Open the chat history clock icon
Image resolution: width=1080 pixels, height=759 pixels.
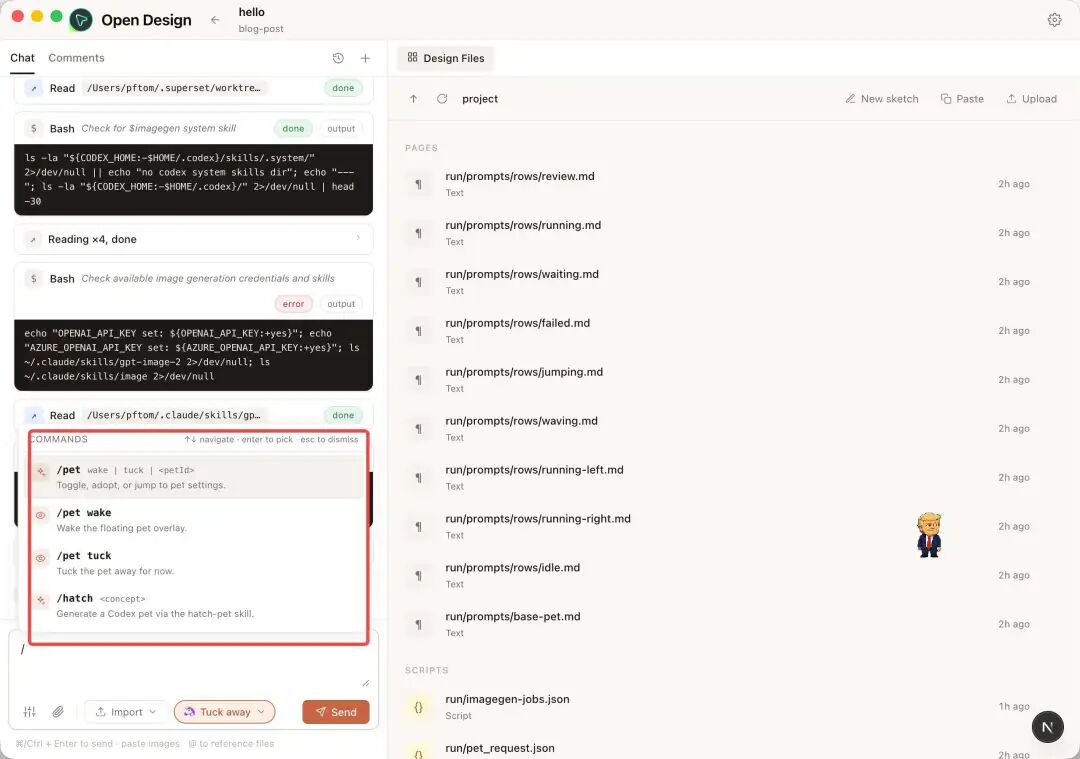tap(338, 59)
